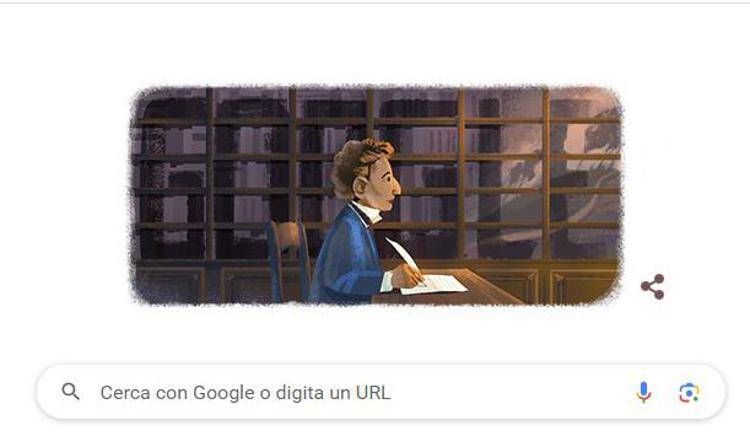Click the blue chair behind the writer
Viewport: 750px width, 447px height.
point(288,261)
